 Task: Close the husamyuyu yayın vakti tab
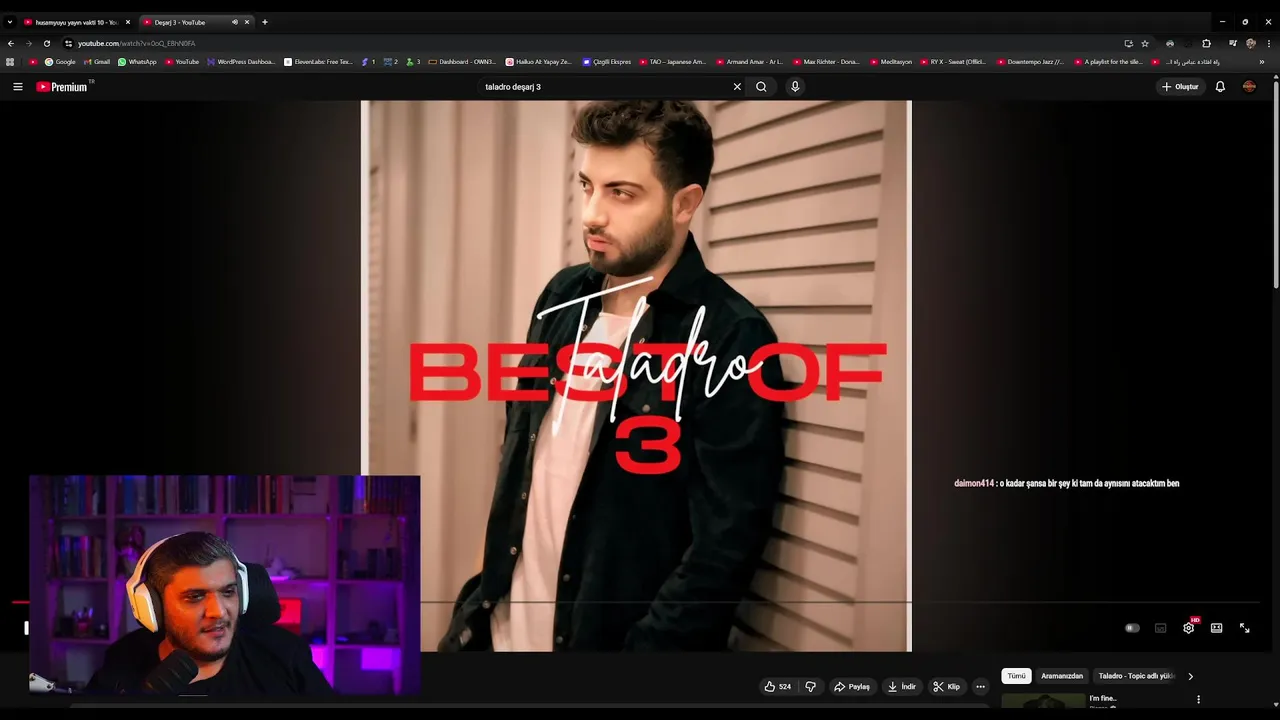click(x=127, y=22)
